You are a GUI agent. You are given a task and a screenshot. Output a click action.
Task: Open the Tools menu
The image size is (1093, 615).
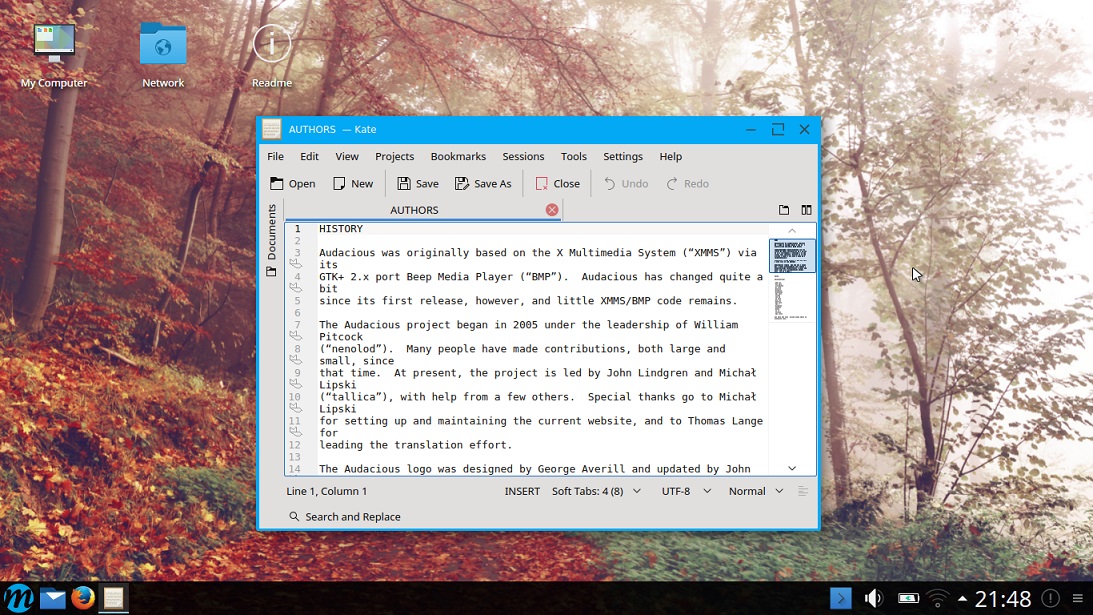point(574,156)
